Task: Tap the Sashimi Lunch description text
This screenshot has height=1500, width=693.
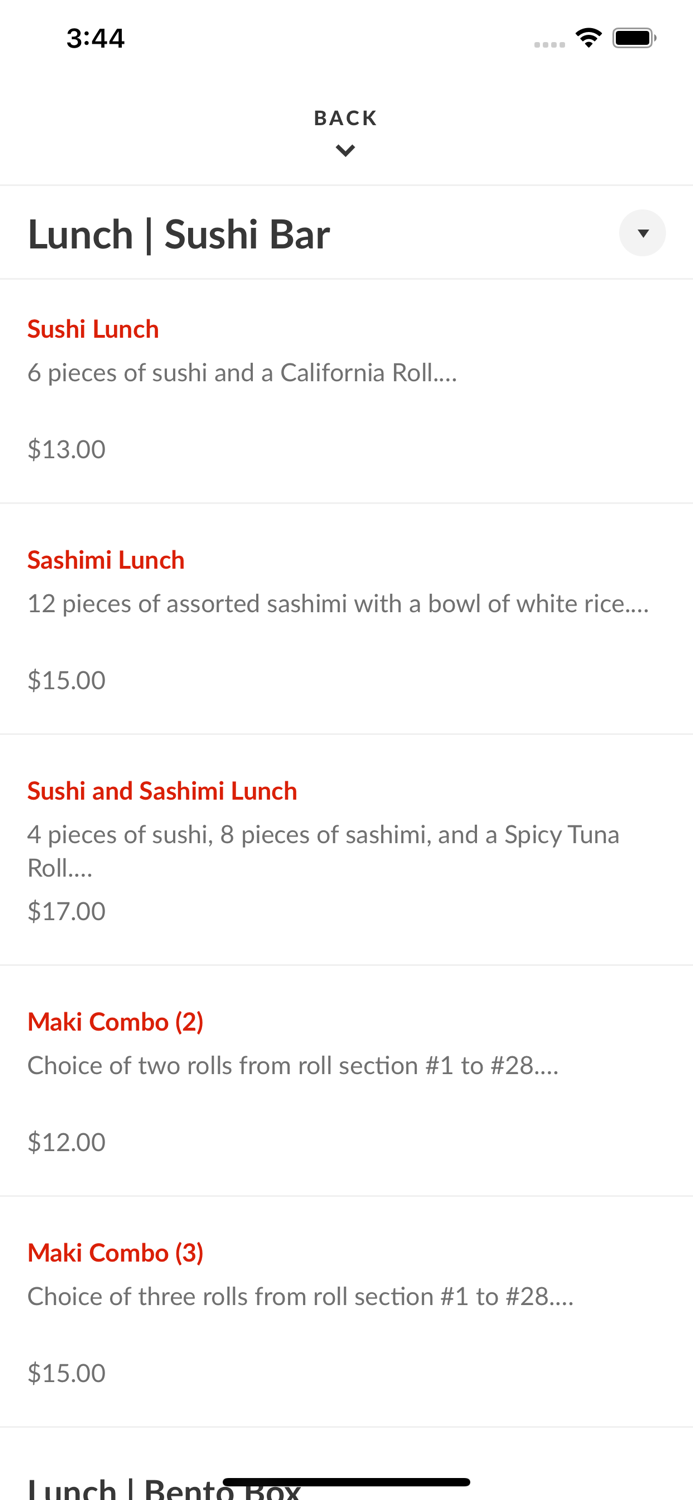Action: tap(338, 603)
